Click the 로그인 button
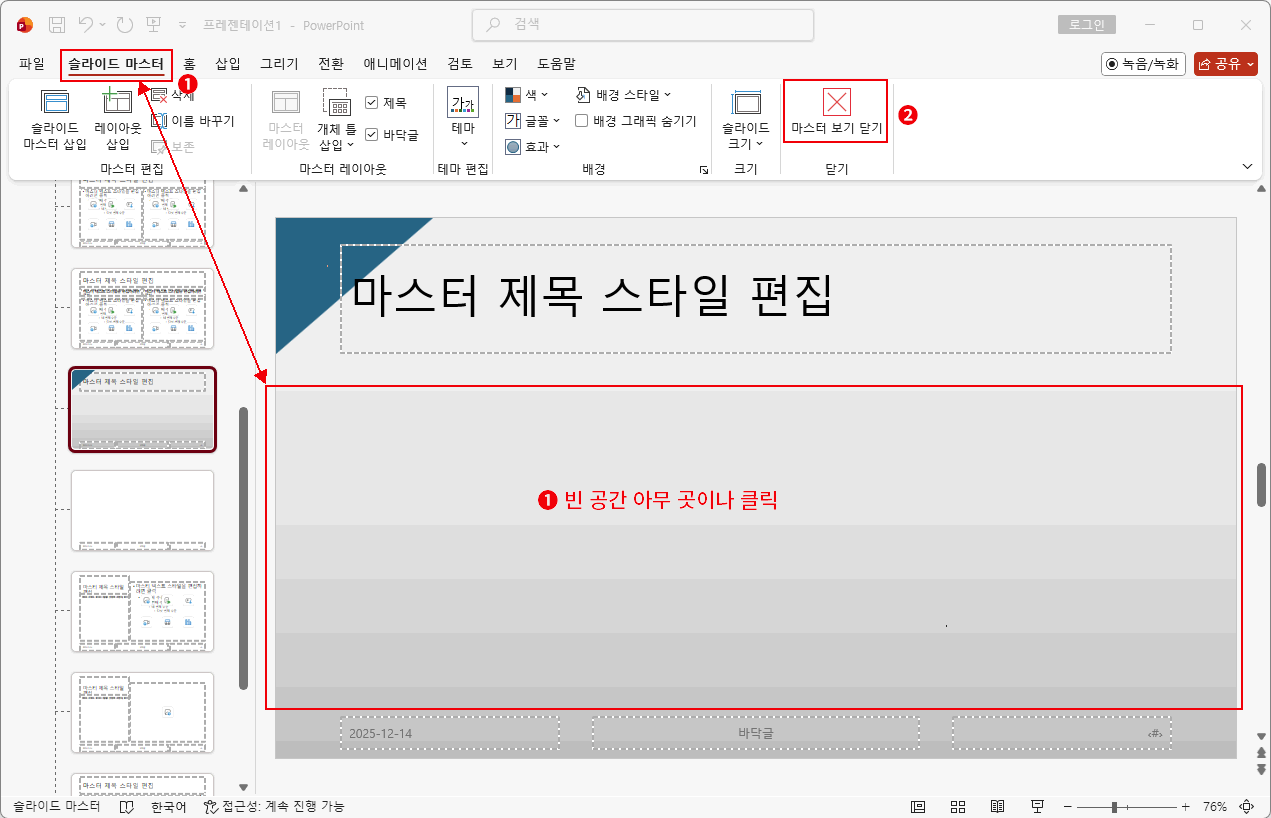1271x818 pixels. 1086,24
